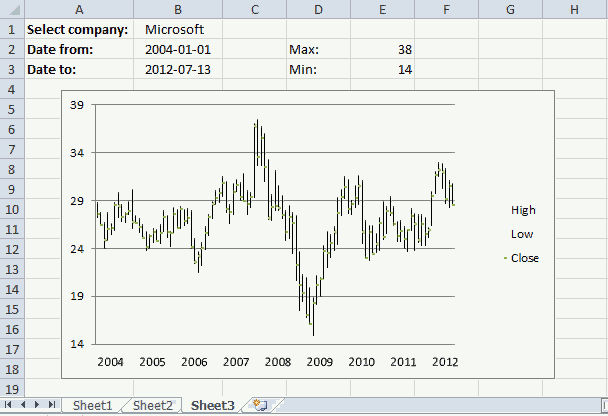Select the Sheet3 tab

point(212,406)
